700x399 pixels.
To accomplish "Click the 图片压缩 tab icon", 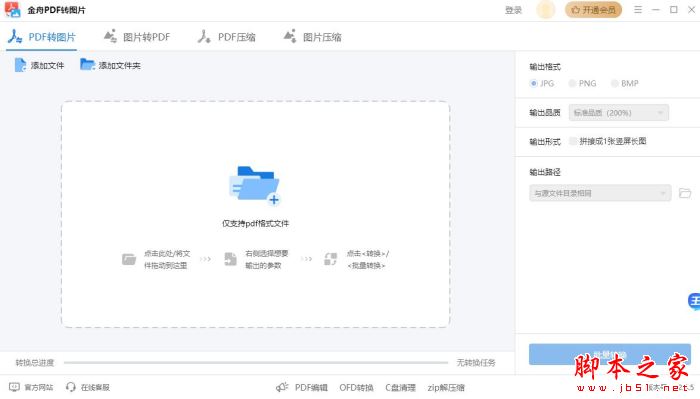I will [290, 36].
